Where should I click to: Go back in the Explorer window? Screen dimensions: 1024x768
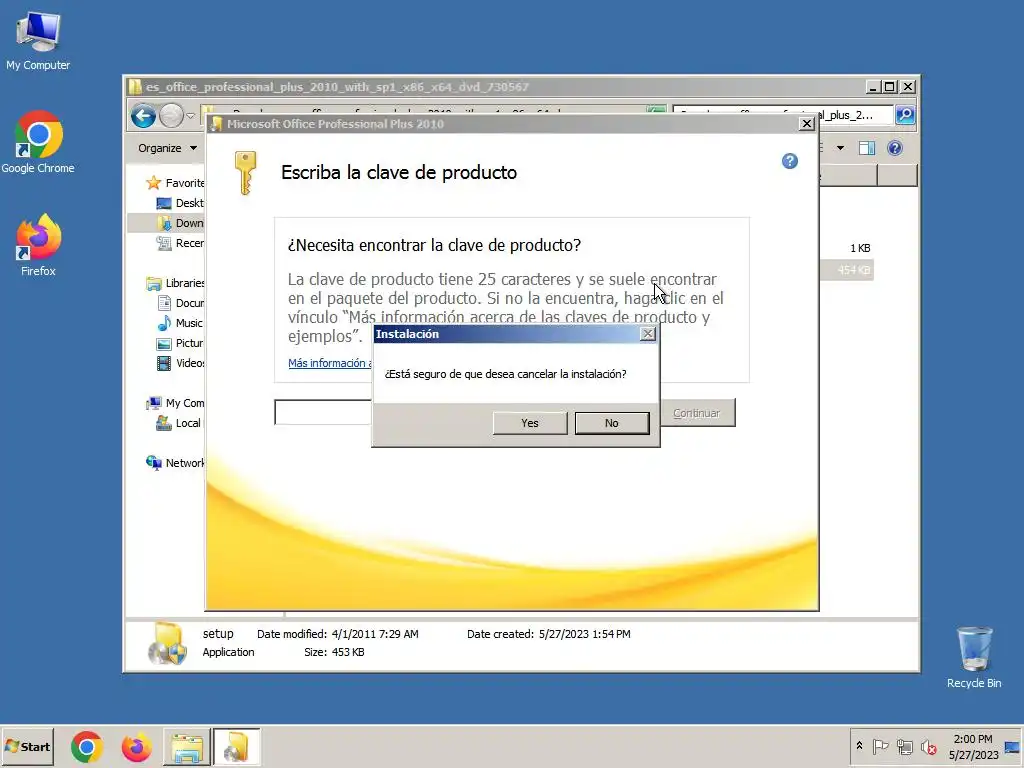(143, 116)
